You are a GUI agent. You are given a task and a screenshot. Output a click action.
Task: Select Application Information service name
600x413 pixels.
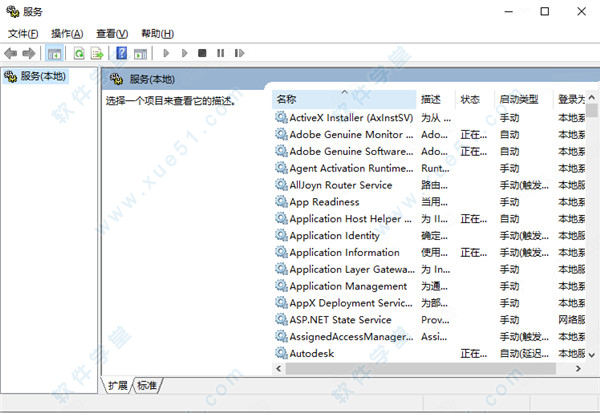click(344, 252)
